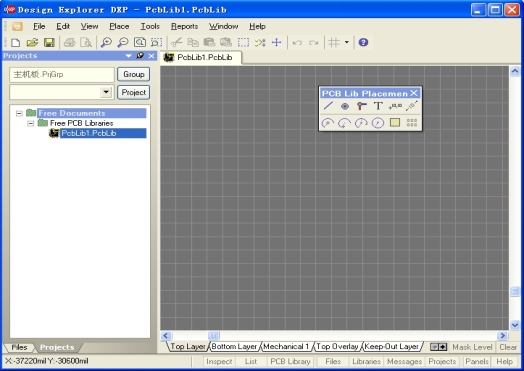This screenshot has height=371, width=524.
Task: Zoom to selected area icon
Action: click(x=156, y=42)
